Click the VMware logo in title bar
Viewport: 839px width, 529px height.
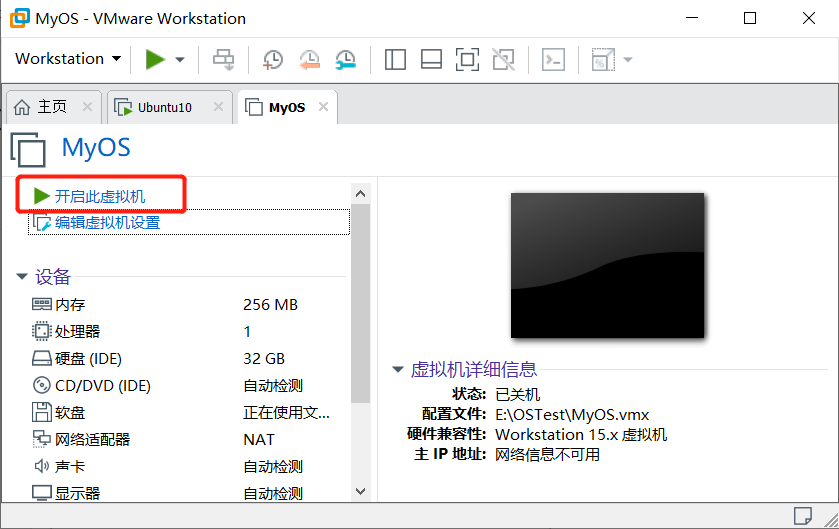[20, 18]
